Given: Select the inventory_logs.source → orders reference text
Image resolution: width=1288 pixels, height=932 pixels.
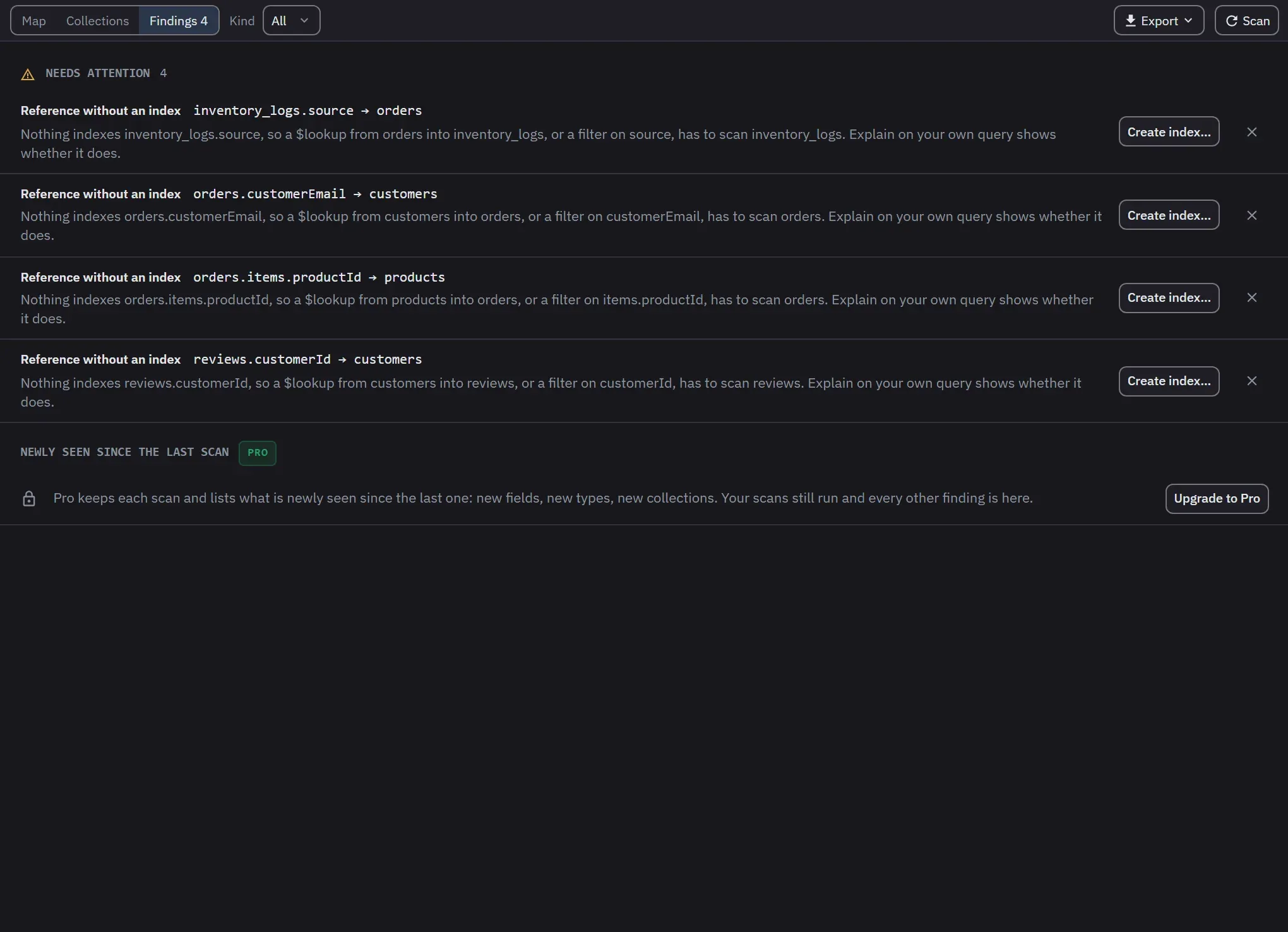Looking at the screenshot, I should pyautogui.click(x=307, y=111).
